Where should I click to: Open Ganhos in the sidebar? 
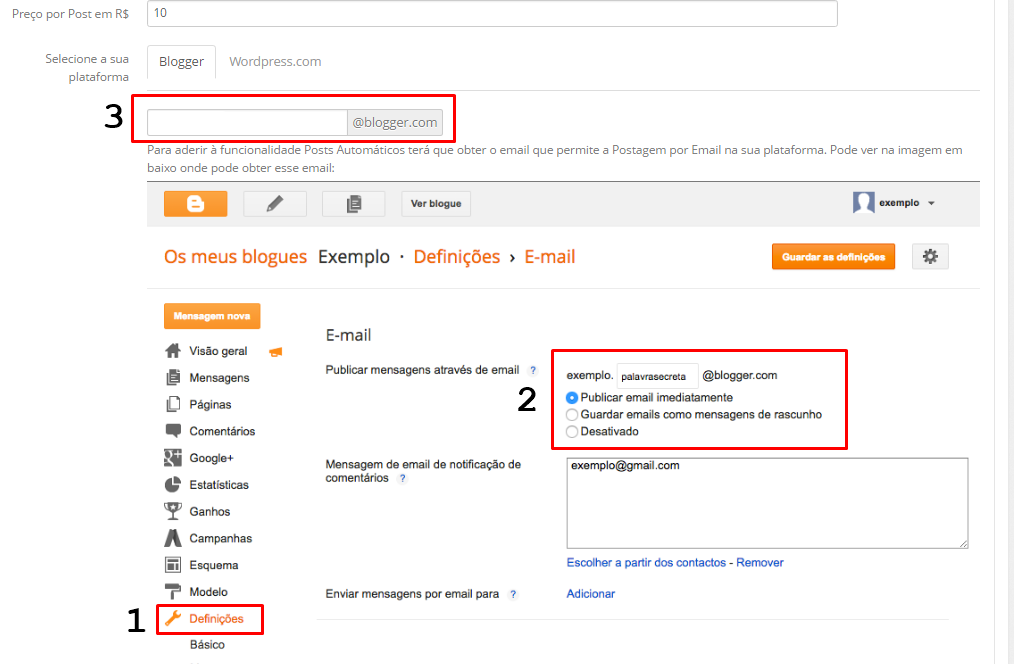pyautogui.click(x=210, y=512)
